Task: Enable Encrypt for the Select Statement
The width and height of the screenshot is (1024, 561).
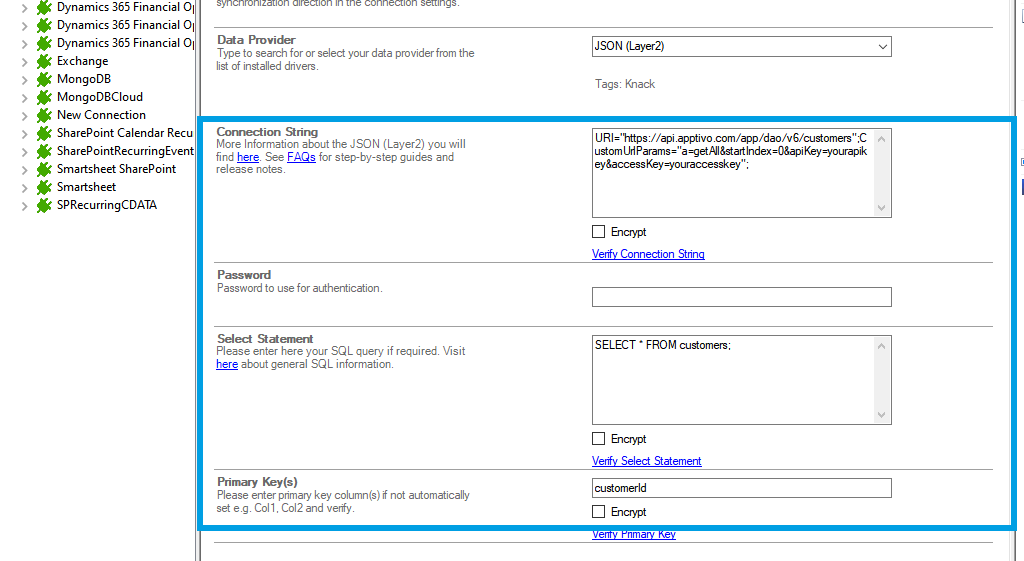Action: pyautogui.click(x=599, y=439)
